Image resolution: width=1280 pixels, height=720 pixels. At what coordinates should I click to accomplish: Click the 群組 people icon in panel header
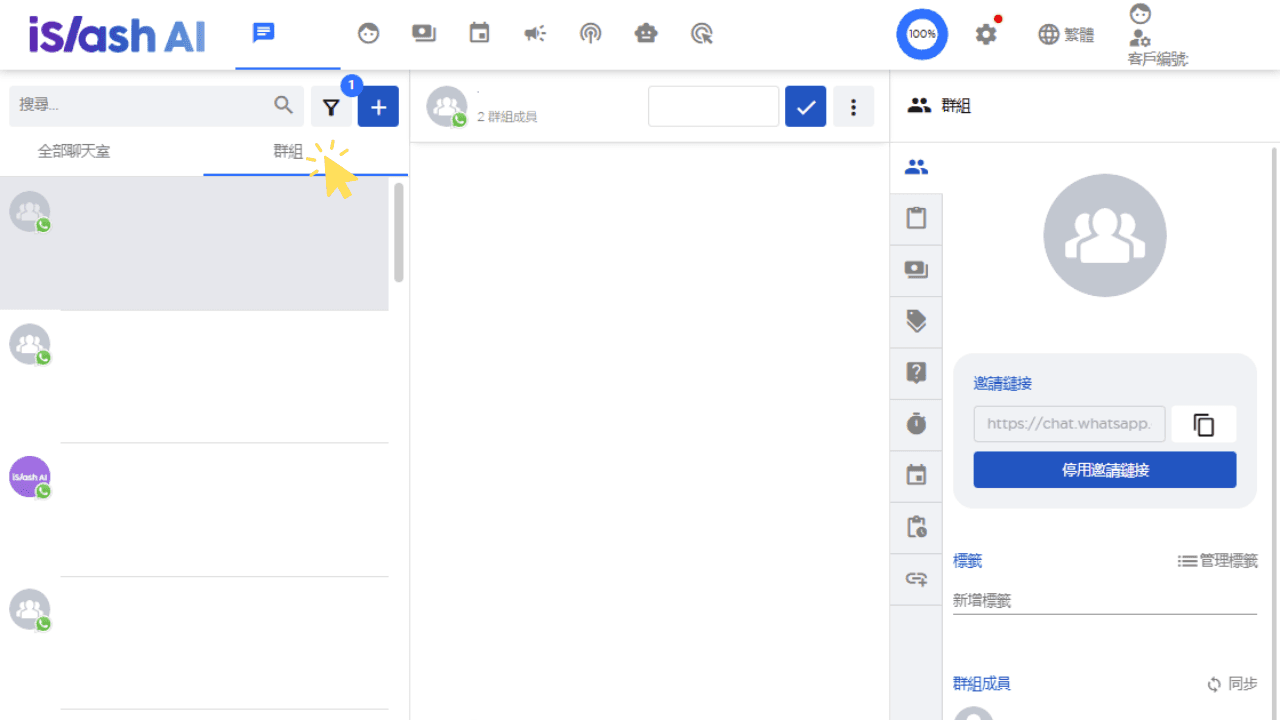click(x=919, y=105)
